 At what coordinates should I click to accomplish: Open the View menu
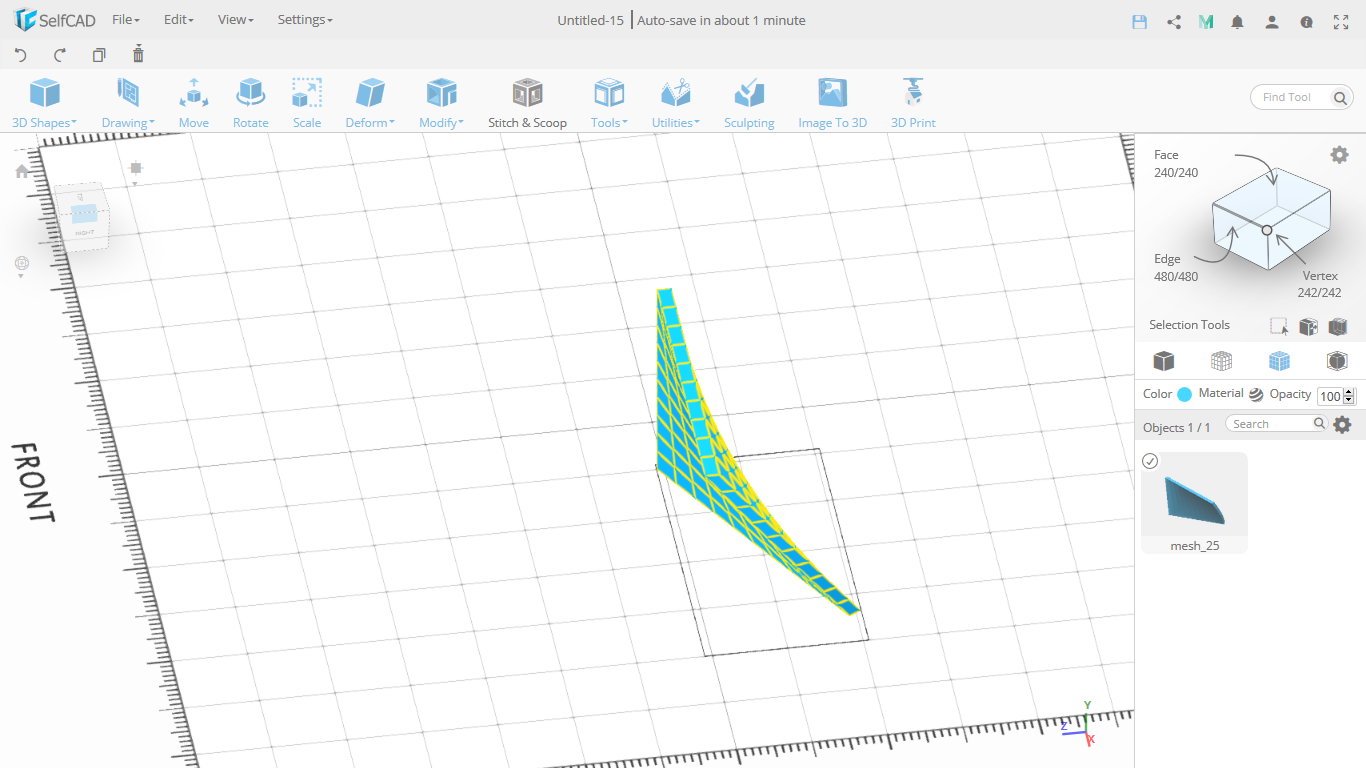coord(236,20)
